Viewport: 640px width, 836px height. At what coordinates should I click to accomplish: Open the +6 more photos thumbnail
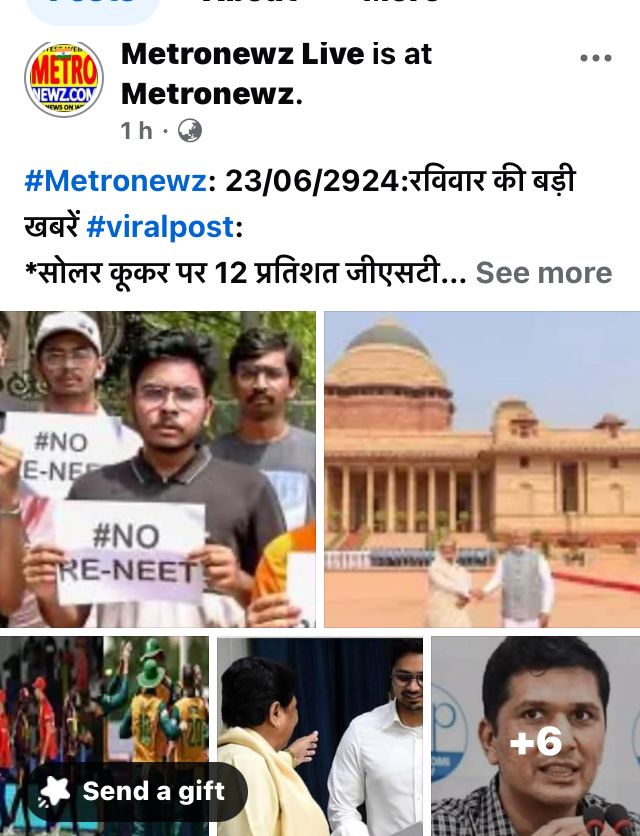(x=535, y=736)
